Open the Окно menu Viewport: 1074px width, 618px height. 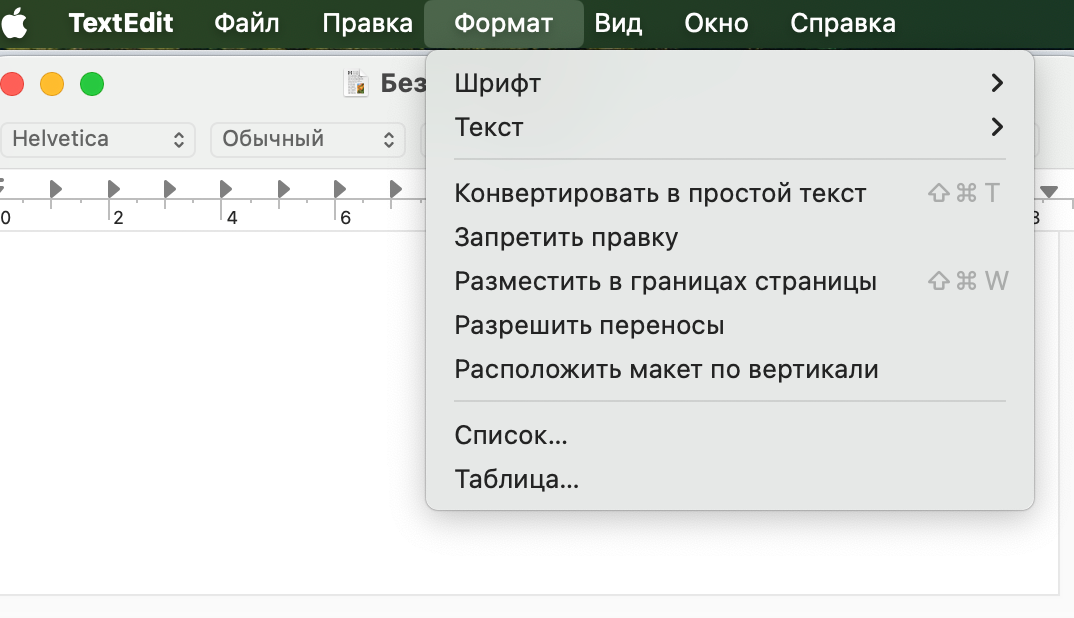click(x=716, y=22)
